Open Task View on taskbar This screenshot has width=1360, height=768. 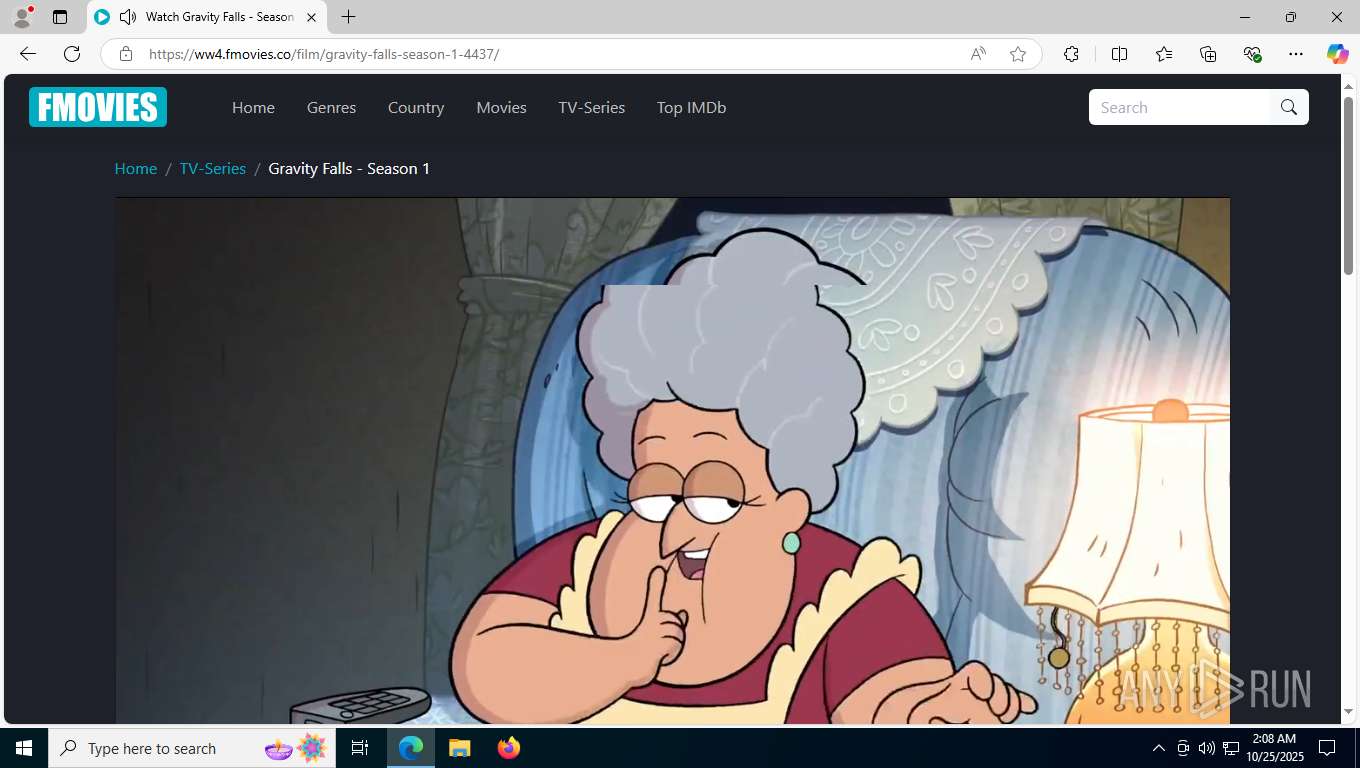(360, 748)
